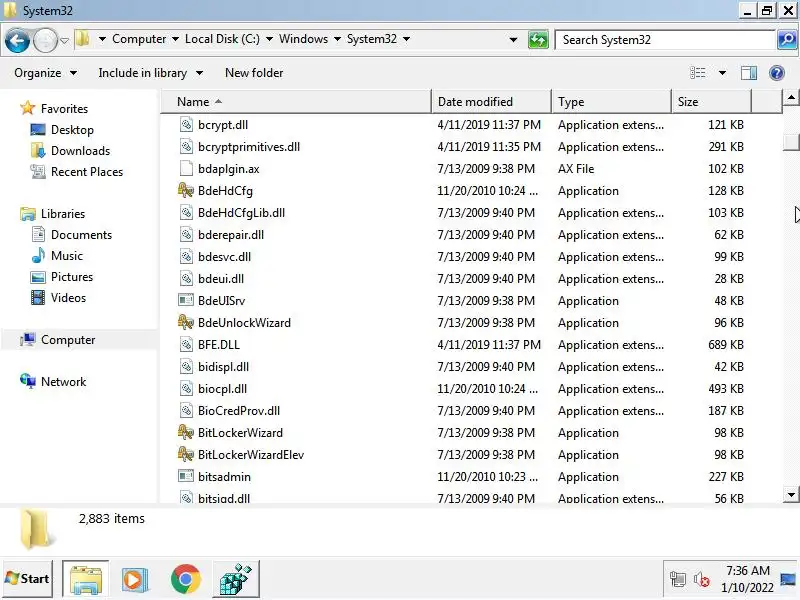Open the cube-icon app in taskbar
Image resolution: width=800 pixels, height=600 pixels.
(235, 579)
